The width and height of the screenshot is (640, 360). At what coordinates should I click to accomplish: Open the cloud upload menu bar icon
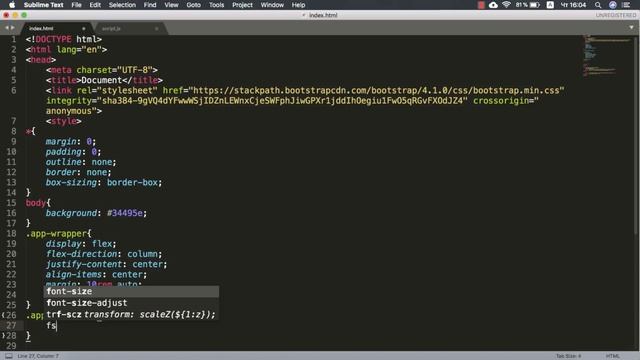point(493,5)
